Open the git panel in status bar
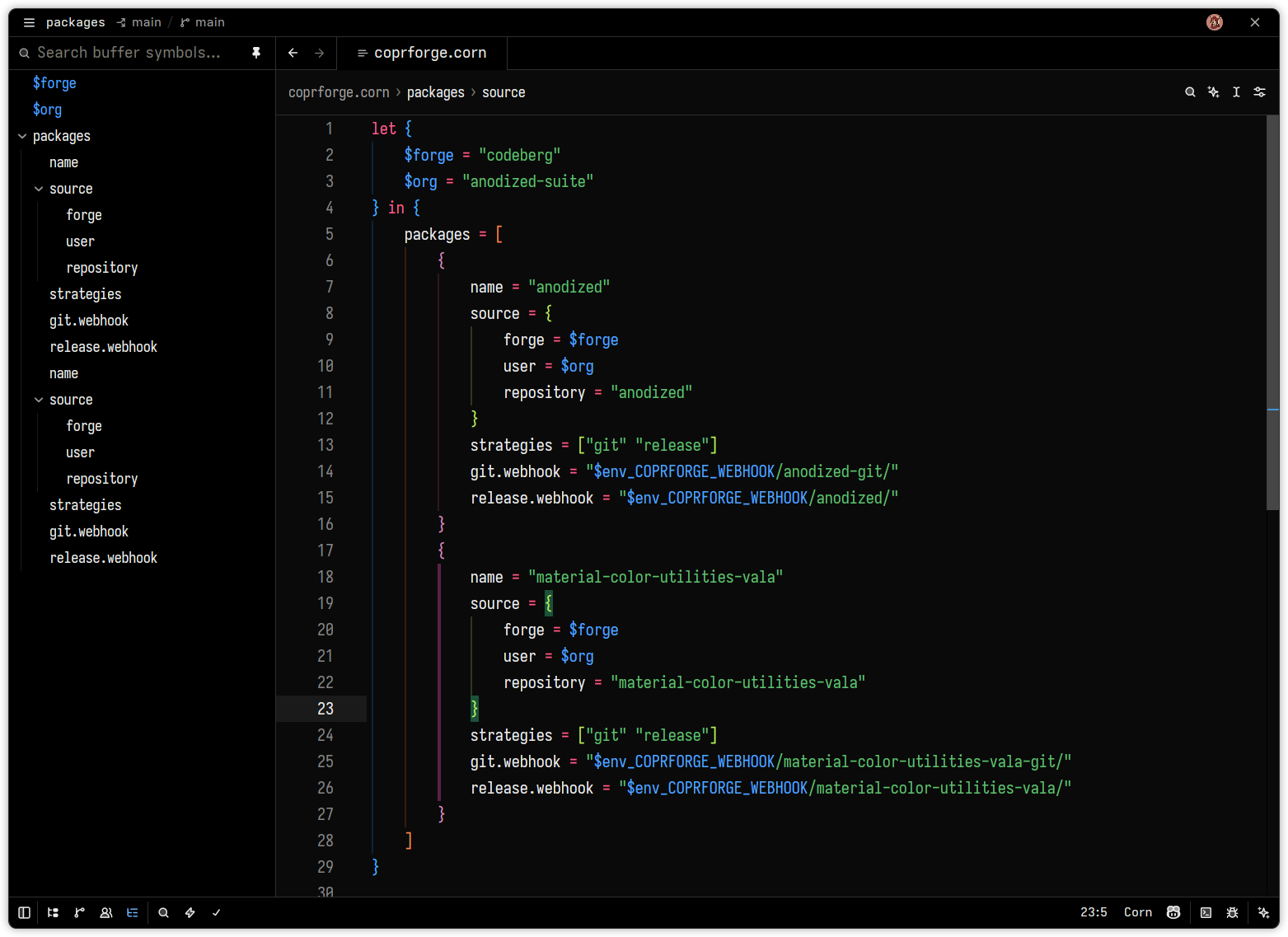Viewport: 1288px width, 937px height. [79, 912]
